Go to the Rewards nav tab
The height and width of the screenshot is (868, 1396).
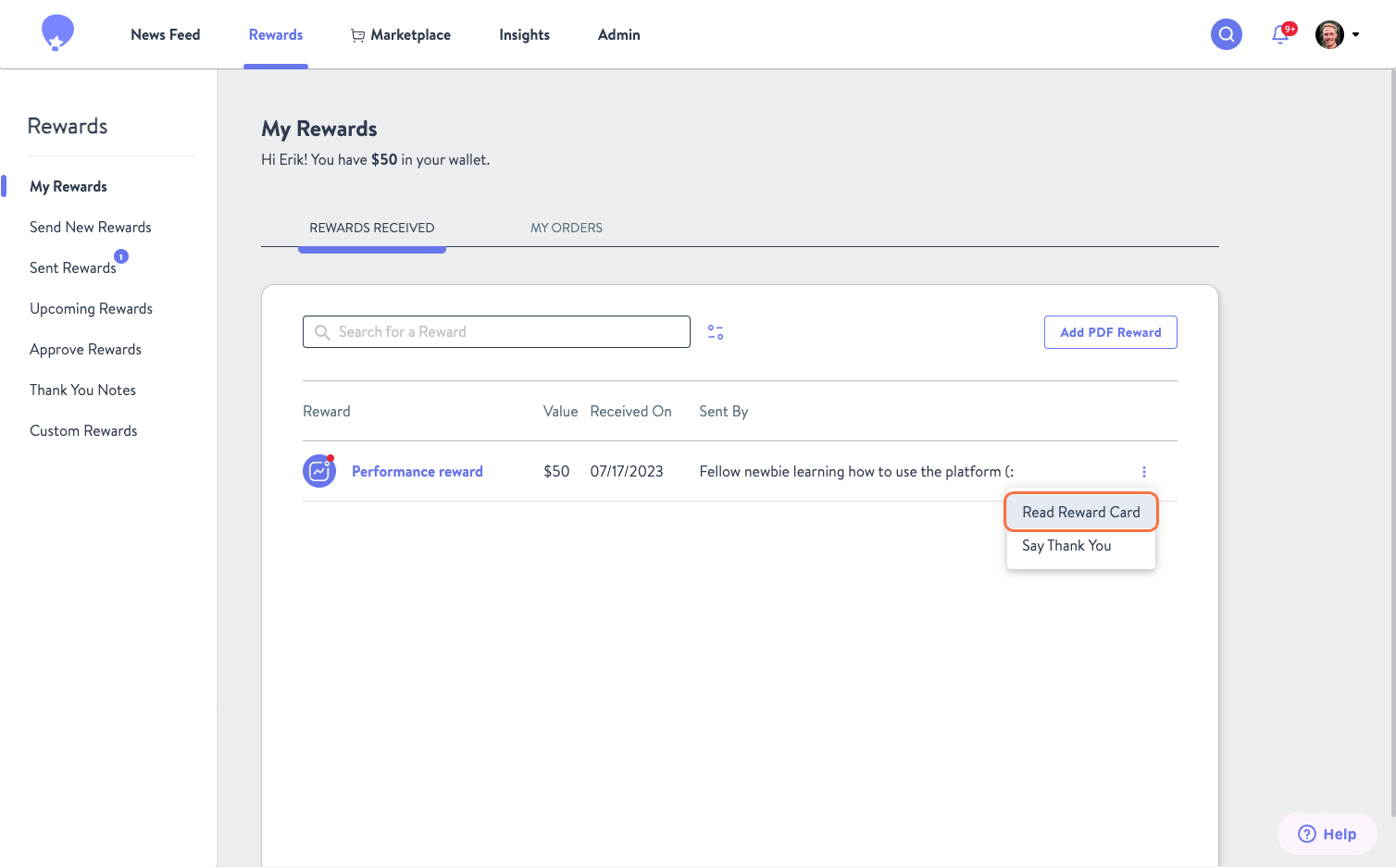point(276,35)
